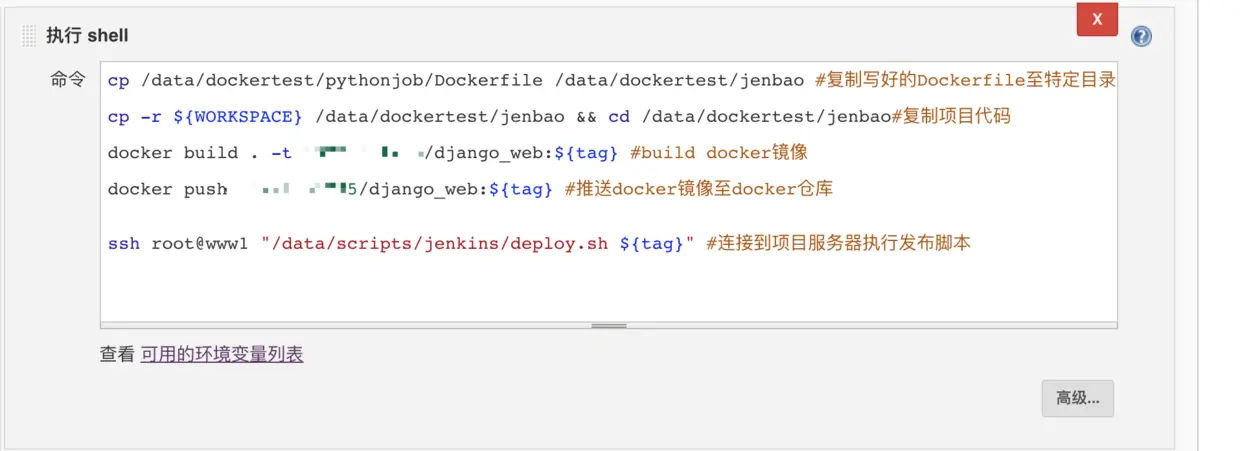
Task: Click the #推送docker镜像至docker仓库 comment
Action: (698, 189)
